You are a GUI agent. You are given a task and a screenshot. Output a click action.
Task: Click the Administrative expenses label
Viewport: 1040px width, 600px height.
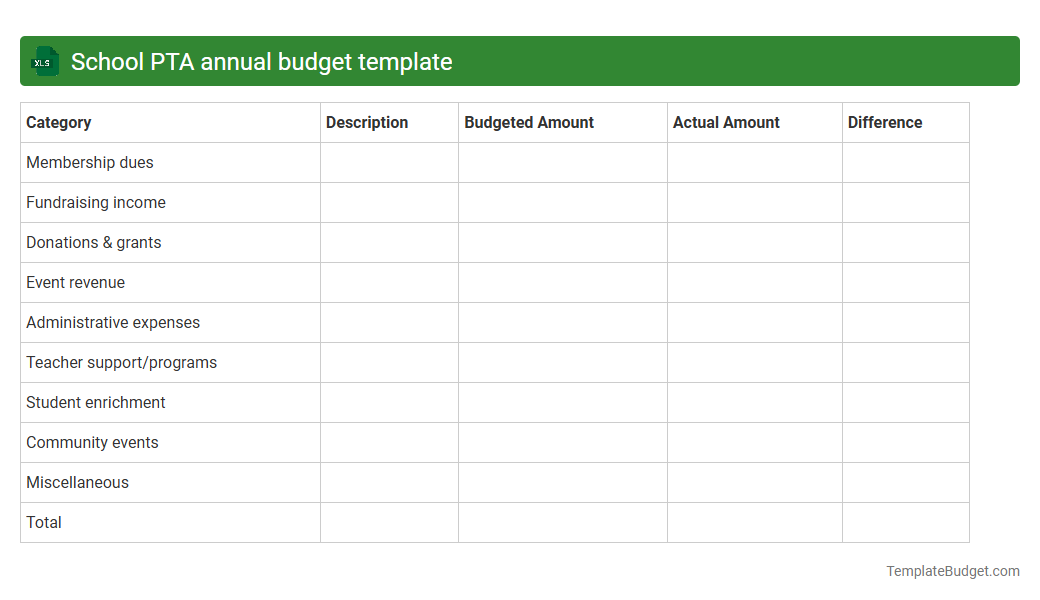pyautogui.click(x=113, y=322)
